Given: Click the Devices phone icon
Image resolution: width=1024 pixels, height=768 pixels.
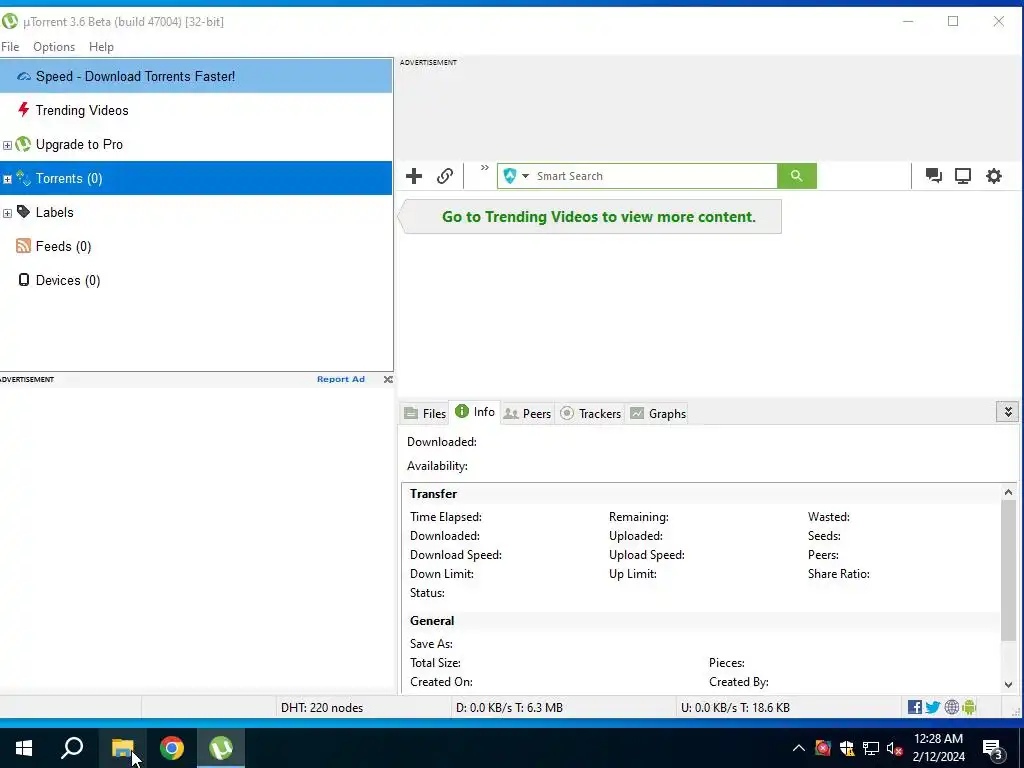Looking at the screenshot, I should (24, 280).
